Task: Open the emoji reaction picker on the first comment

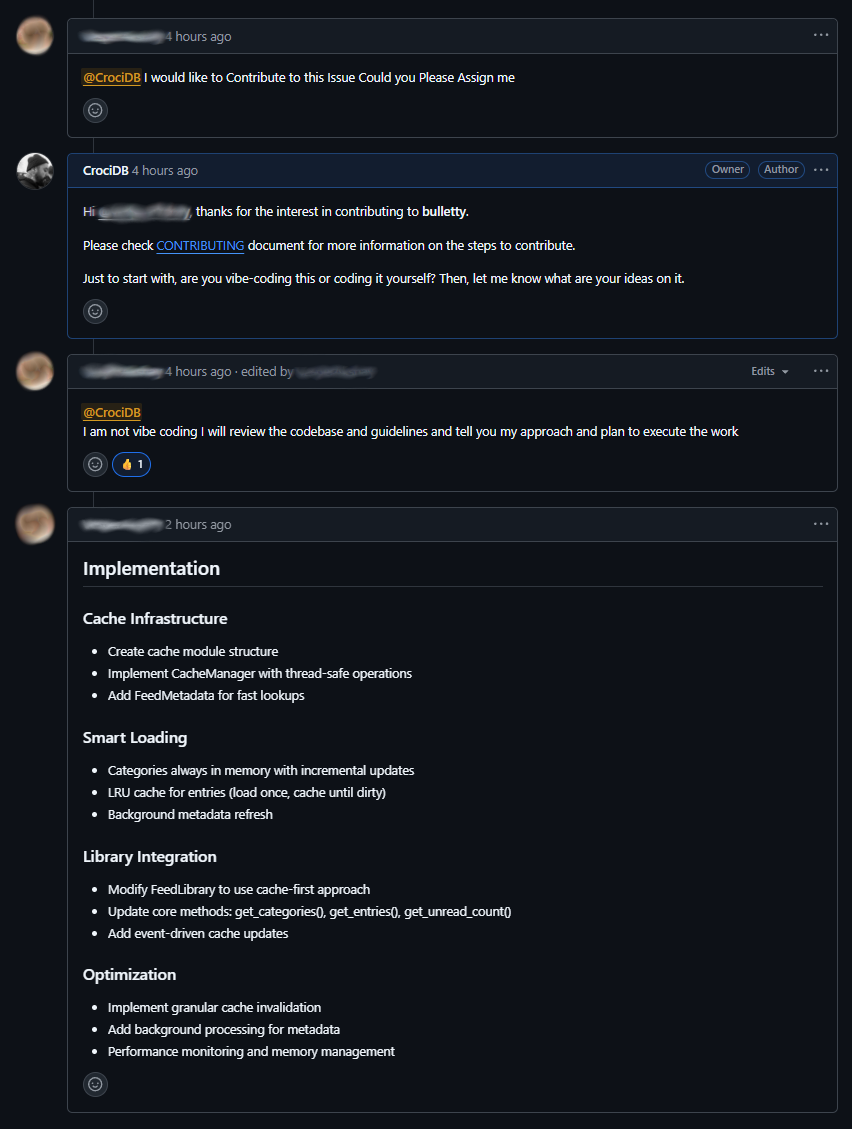Action: [95, 110]
